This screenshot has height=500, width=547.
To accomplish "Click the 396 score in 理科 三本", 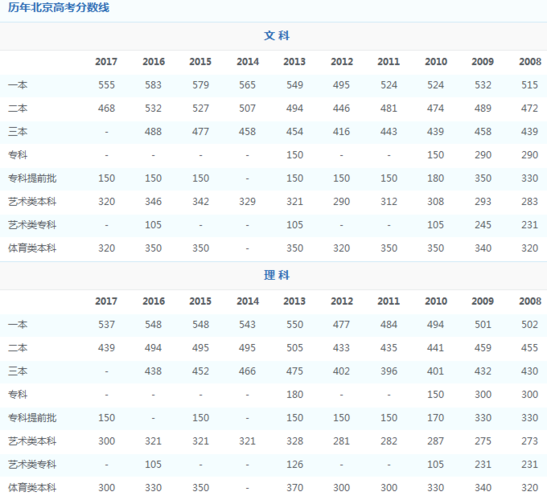I will point(389,372).
